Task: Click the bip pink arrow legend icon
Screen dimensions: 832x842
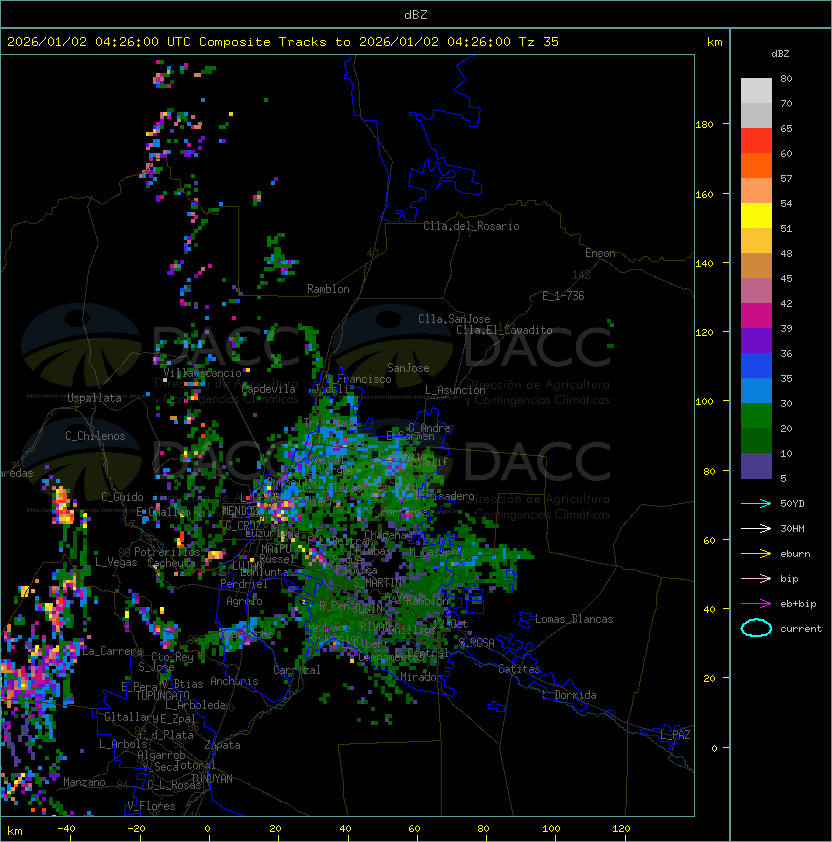Action: [x=756, y=578]
